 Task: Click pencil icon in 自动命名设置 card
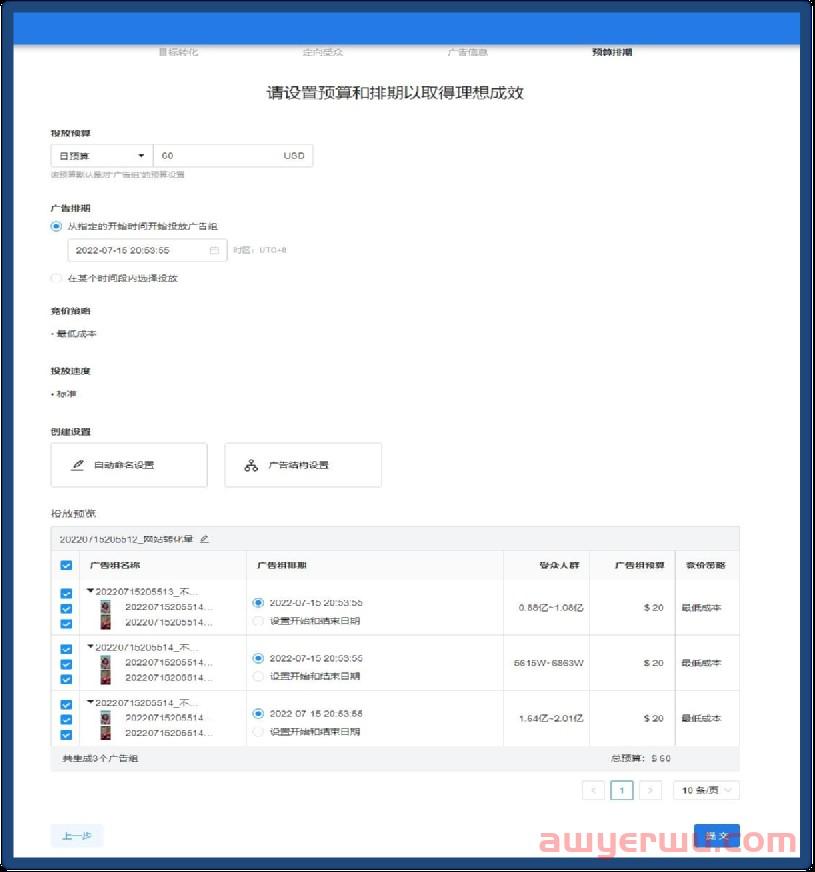tap(77, 465)
